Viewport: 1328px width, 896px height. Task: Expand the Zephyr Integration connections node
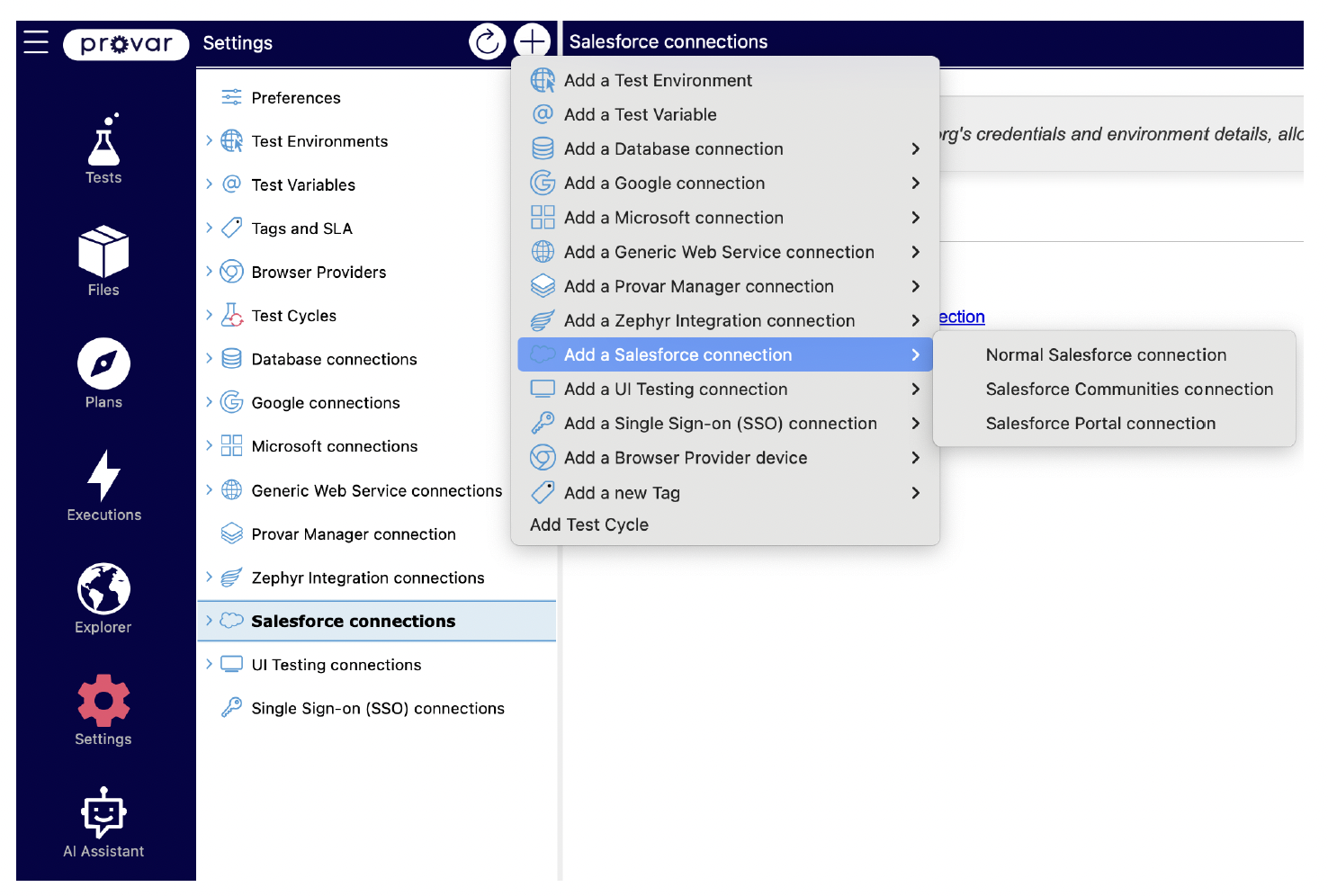[209, 577]
